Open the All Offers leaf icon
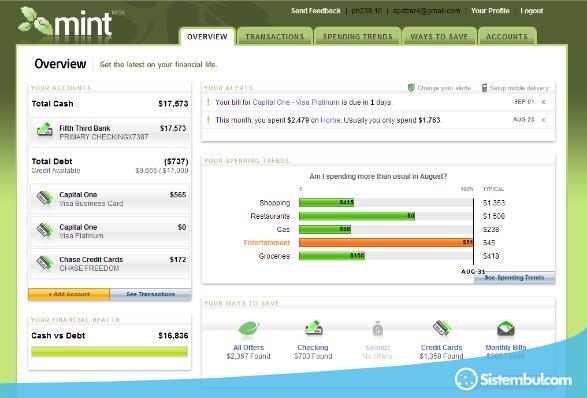This screenshot has width=587, height=398. 249,328
